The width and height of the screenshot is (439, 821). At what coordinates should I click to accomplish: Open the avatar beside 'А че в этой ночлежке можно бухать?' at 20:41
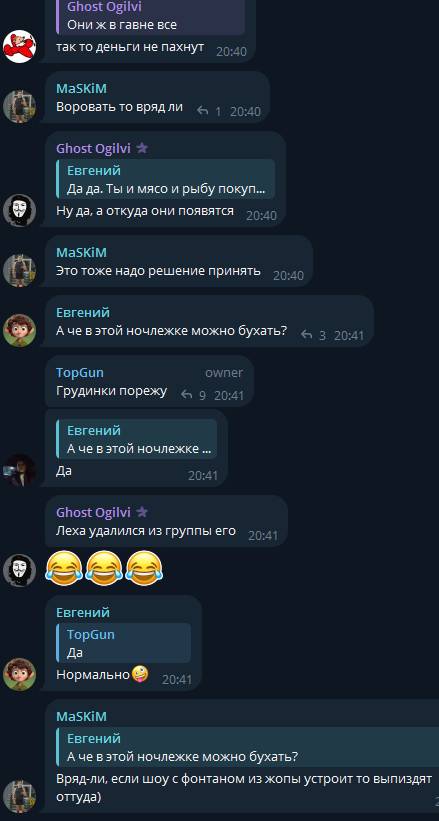point(19,330)
